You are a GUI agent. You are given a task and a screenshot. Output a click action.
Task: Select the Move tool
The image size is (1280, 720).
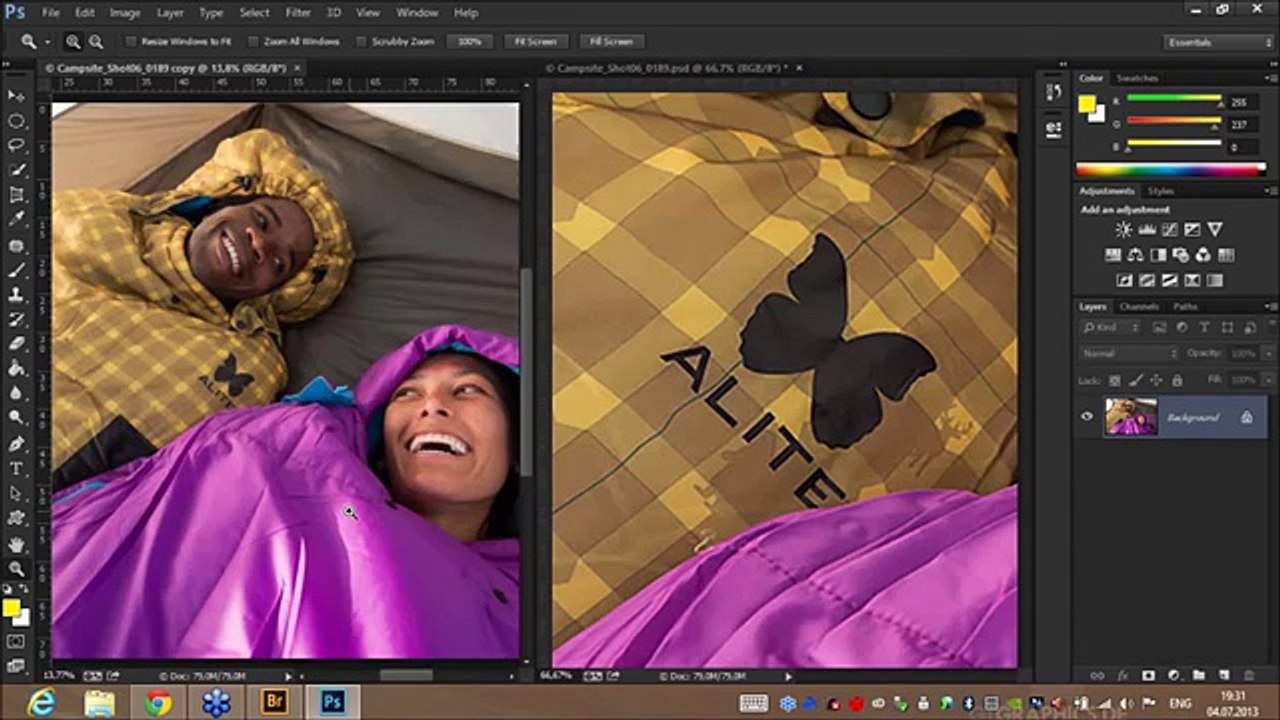coord(16,96)
